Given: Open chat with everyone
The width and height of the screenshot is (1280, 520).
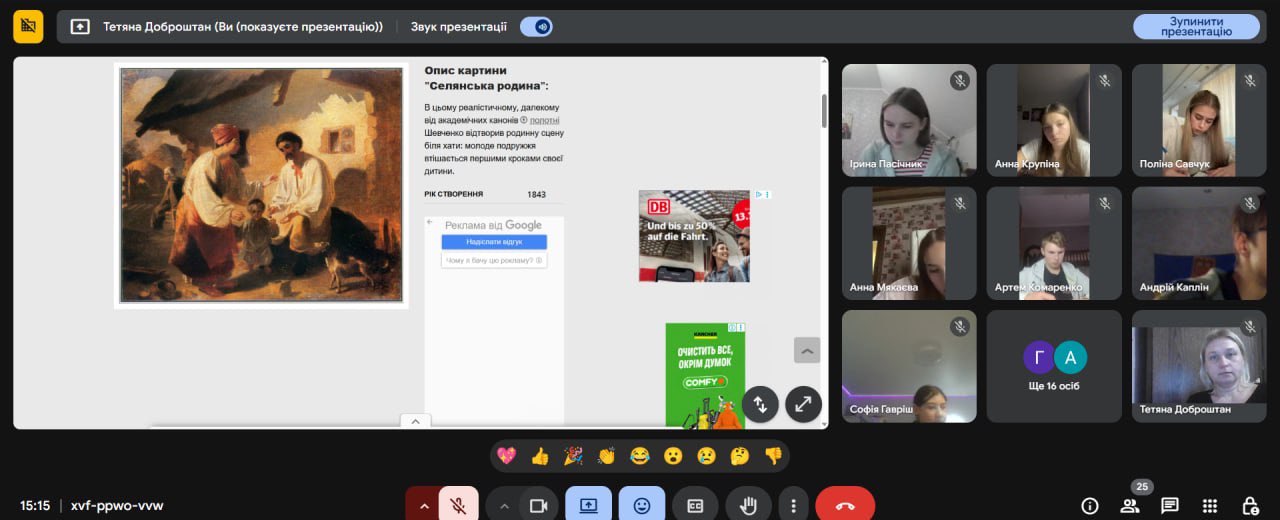Looking at the screenshot, I should click(1170, 505).
